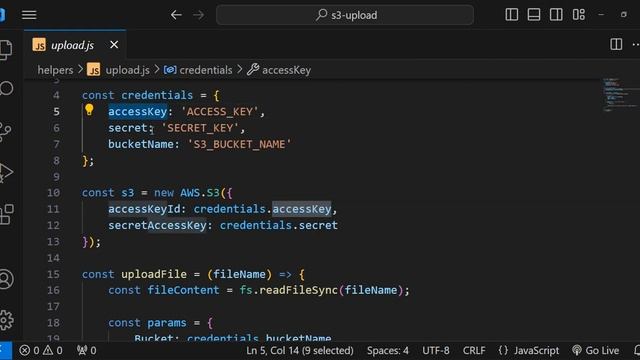The image size is (640, 360).
Task: Start the Go Live server
Action: [596, 351]
